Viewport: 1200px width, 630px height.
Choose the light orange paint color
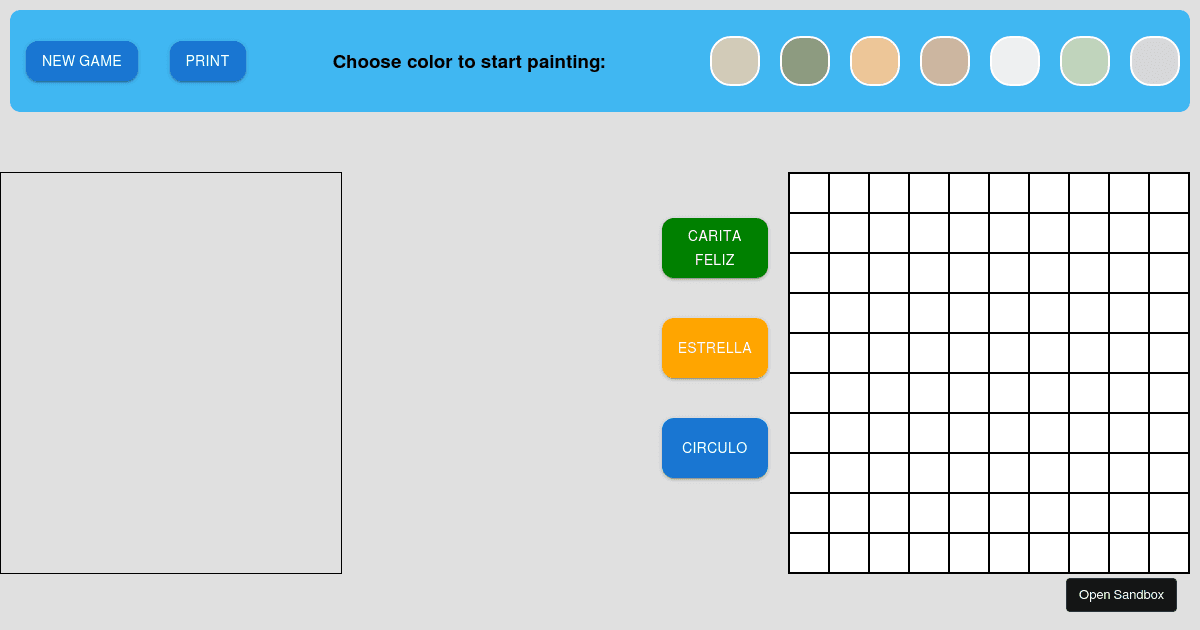pos(875,61)
